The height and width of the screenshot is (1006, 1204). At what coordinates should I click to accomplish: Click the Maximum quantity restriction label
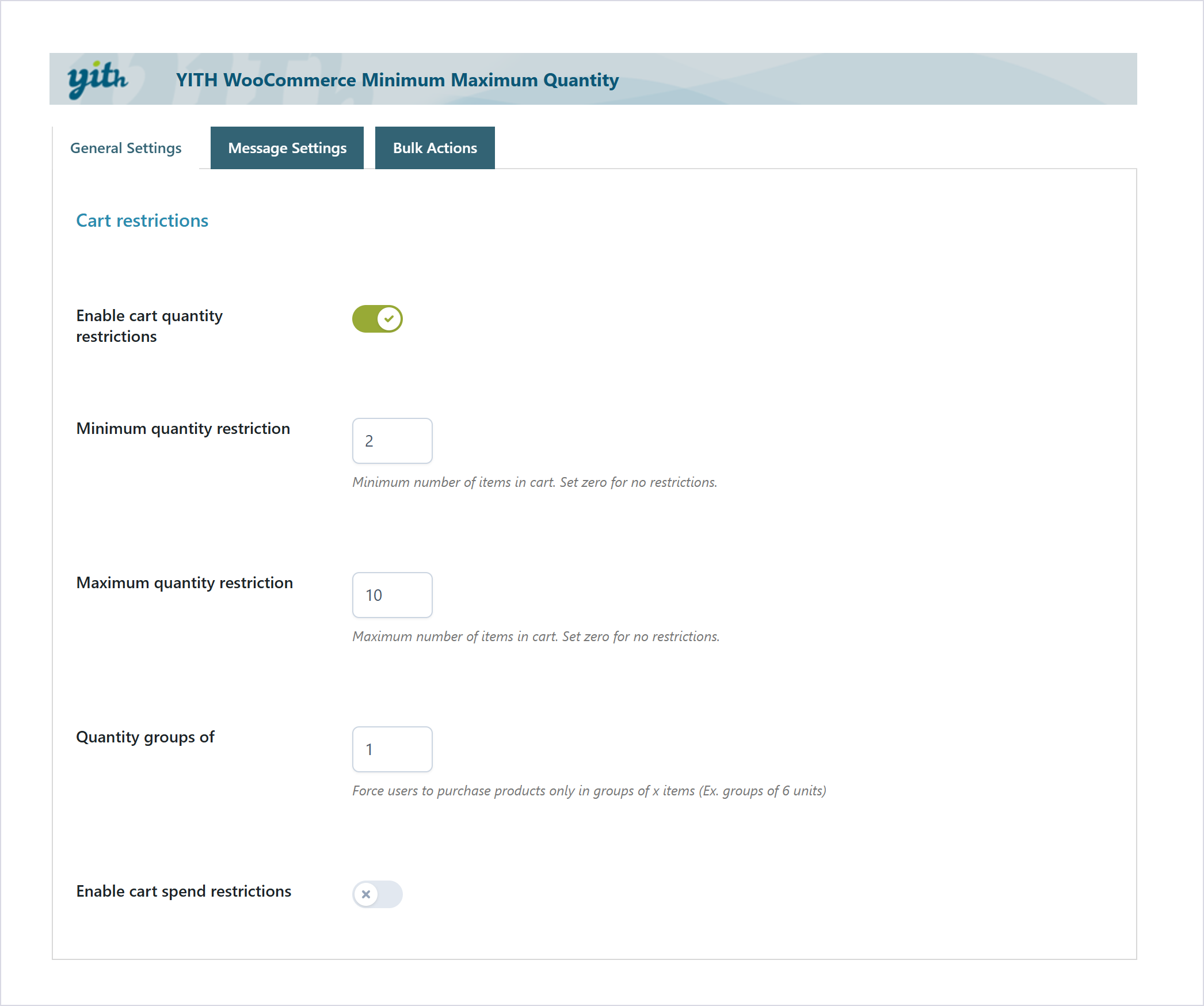point(185,583)
